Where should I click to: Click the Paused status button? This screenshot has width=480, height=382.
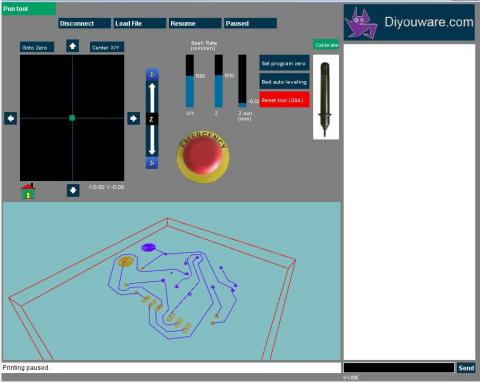tap(250, 23)
